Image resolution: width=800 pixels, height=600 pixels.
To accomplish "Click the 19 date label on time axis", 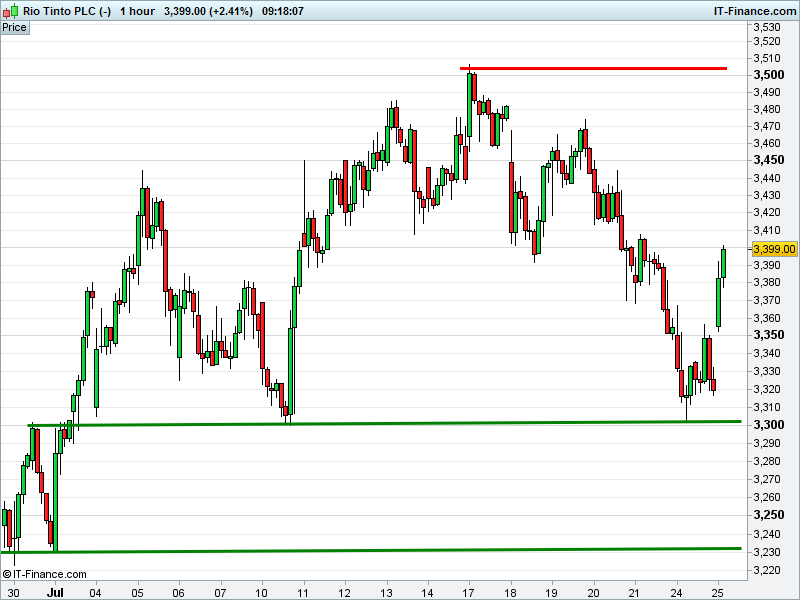I will click(551, 593).
